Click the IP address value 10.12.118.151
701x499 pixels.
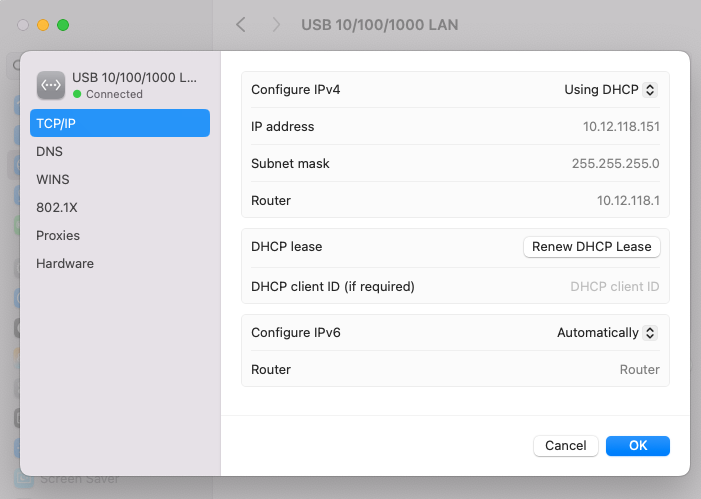coord(621,127)
